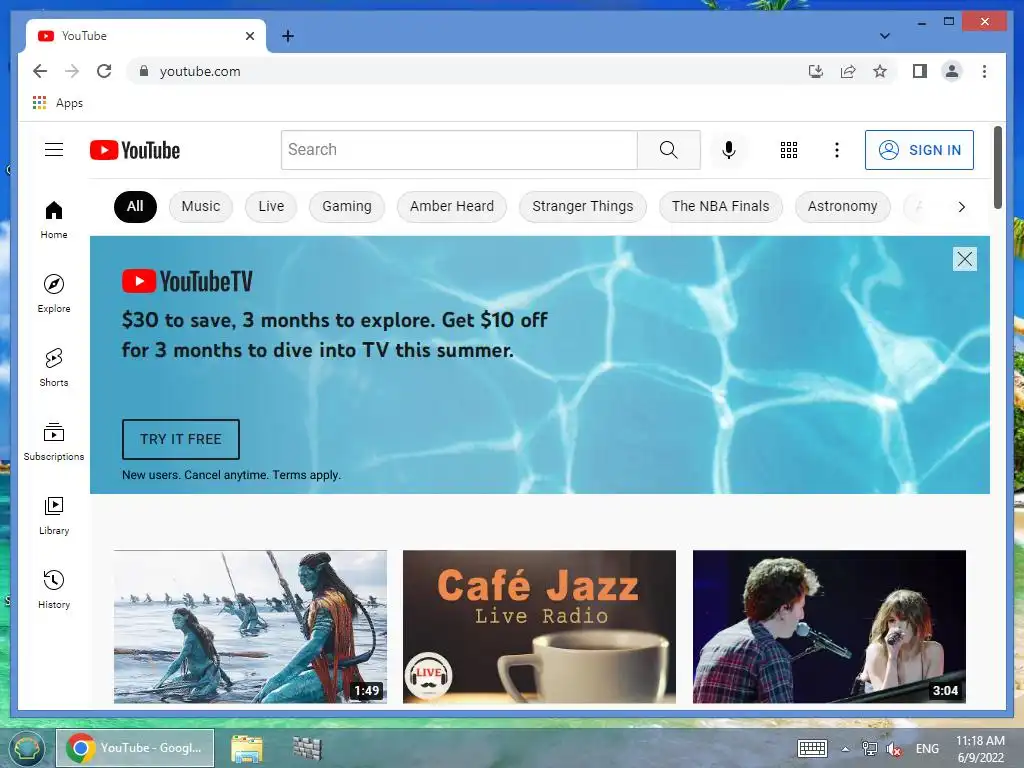Select the Music filter chip
Screen dimensions: 1024x768
point(200,206)
